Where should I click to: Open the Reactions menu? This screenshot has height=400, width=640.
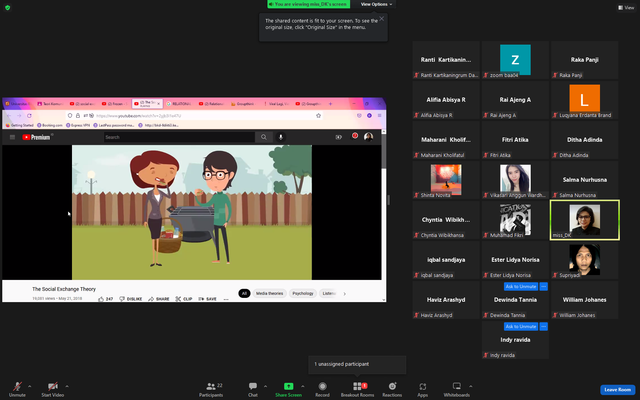(392, 389)
